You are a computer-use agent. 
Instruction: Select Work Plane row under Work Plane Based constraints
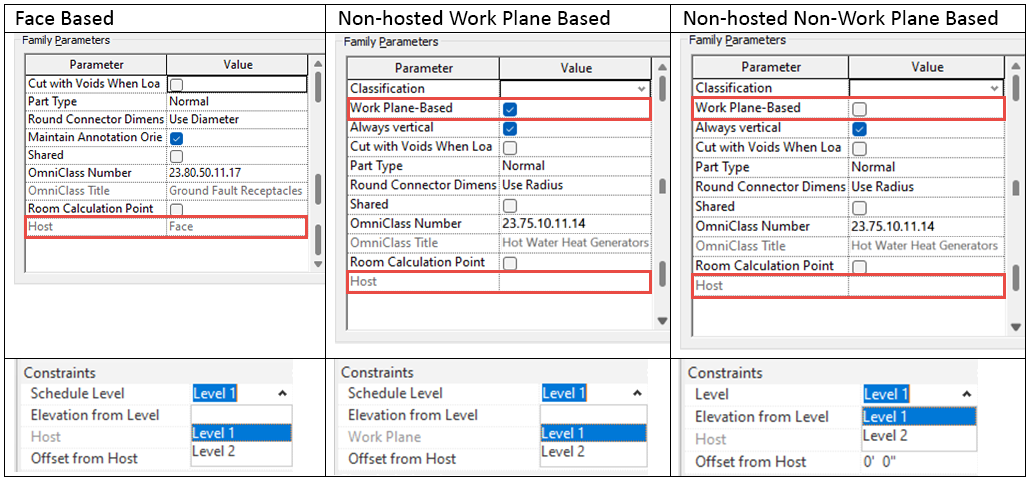[x=494, y=437]
